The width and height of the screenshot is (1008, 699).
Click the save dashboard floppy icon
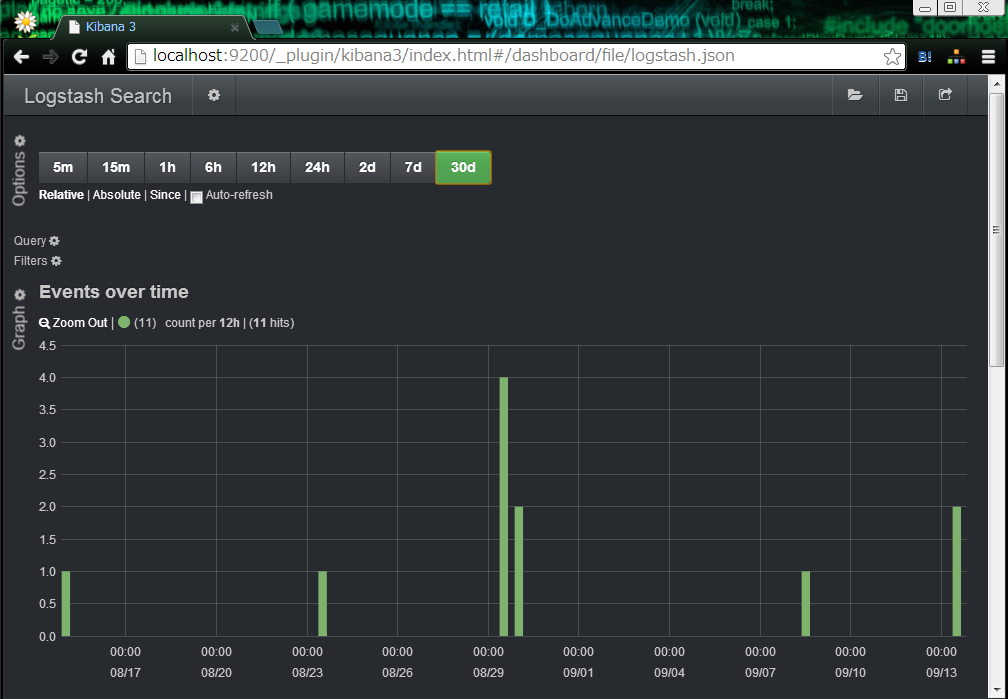[901, 95]
